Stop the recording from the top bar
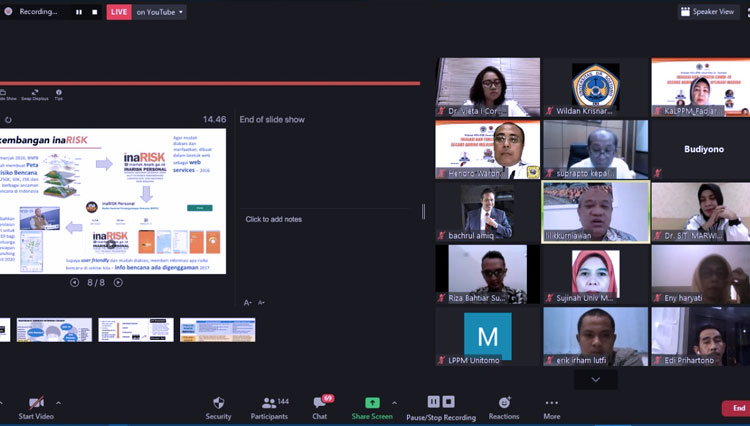Viewport: 750px width, 426px height. 95,12
